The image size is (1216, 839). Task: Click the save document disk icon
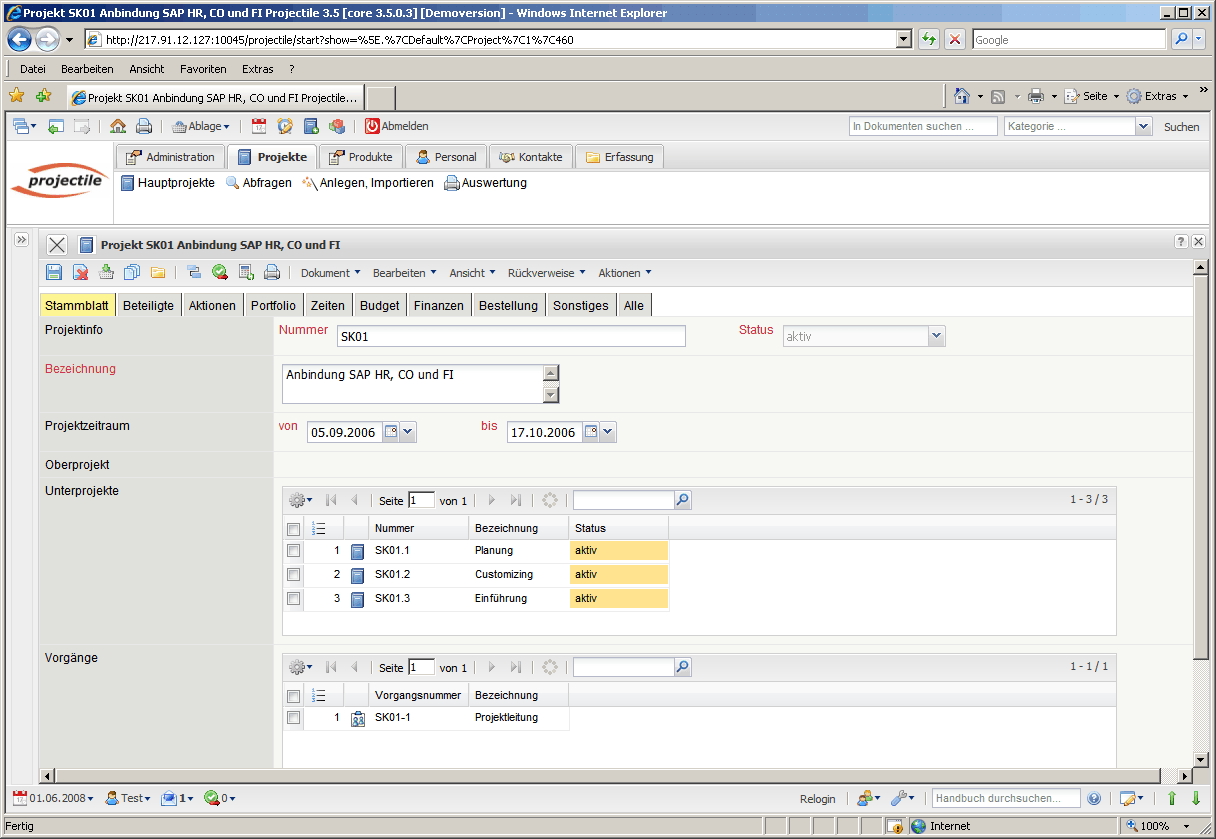[55, 273]
